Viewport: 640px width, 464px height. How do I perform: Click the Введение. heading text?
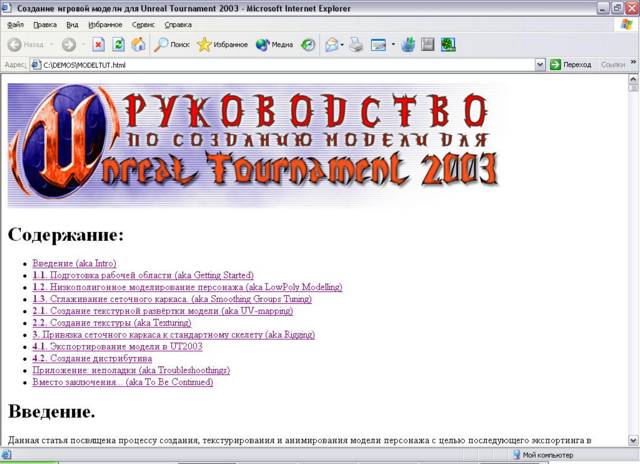(51, 411)
